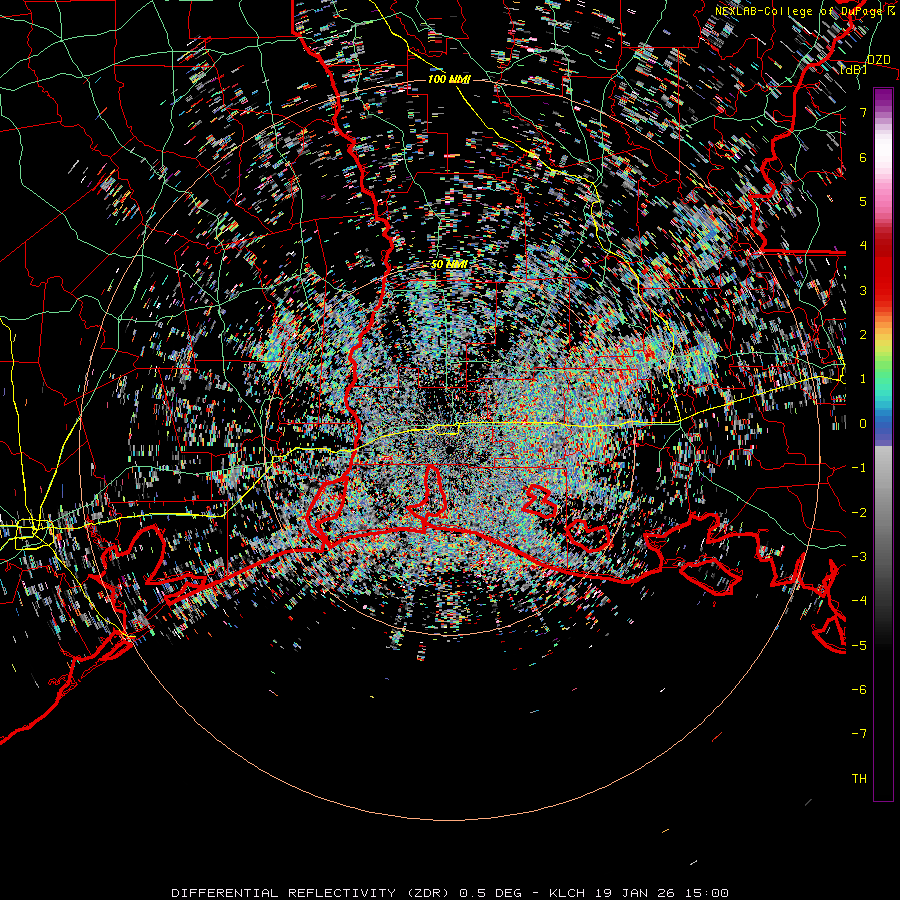
Task: Click the [dB] units label
Action: (854, 69)
